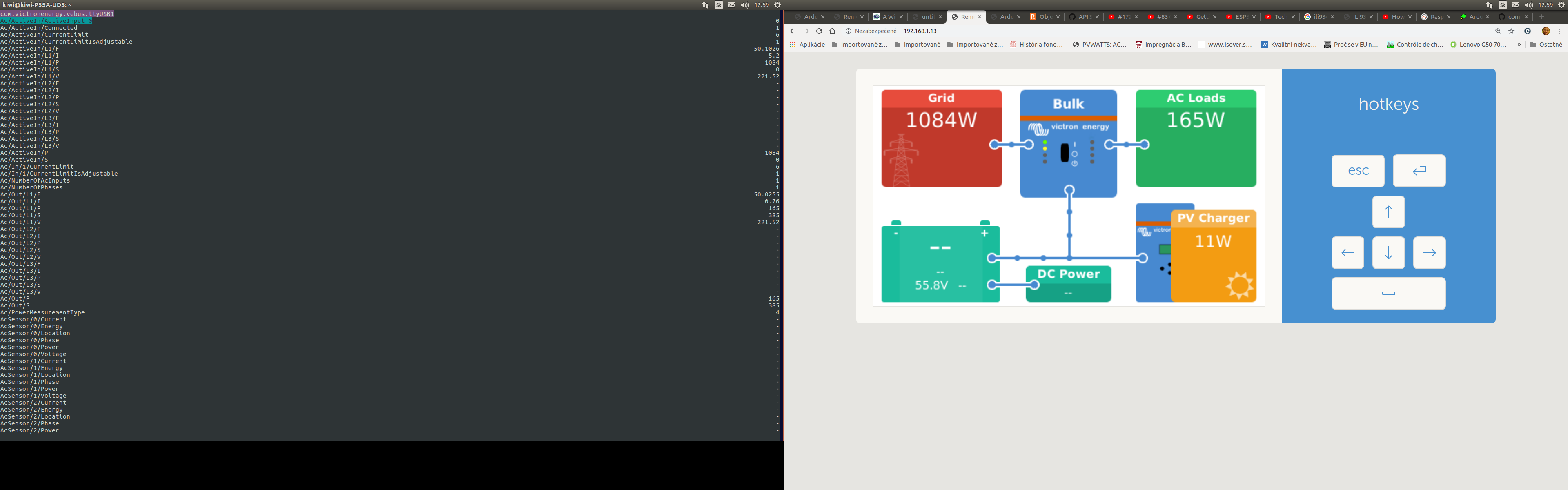Switch to the Obje tab
The width and height of the screenshot is (1568, 490).
(1043, 17)
